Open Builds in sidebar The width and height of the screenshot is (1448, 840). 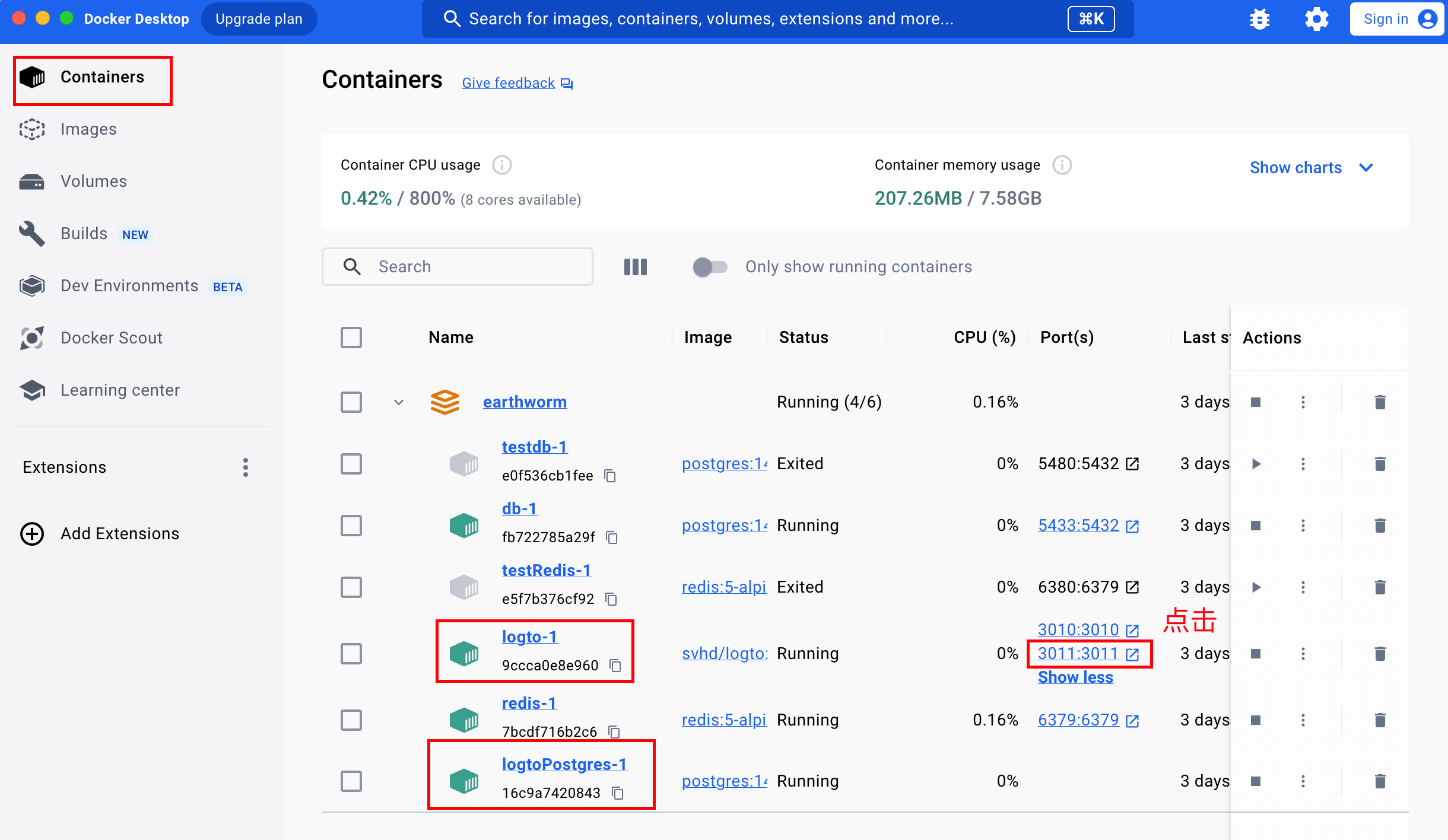[84, 234]
